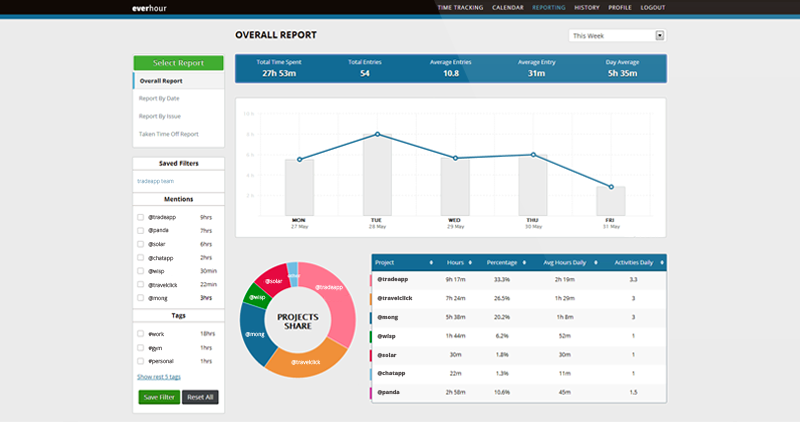The height and width of the screenshot is (422, 800).
Task: Open Time Tracking in top navigation
Action: 460,7
